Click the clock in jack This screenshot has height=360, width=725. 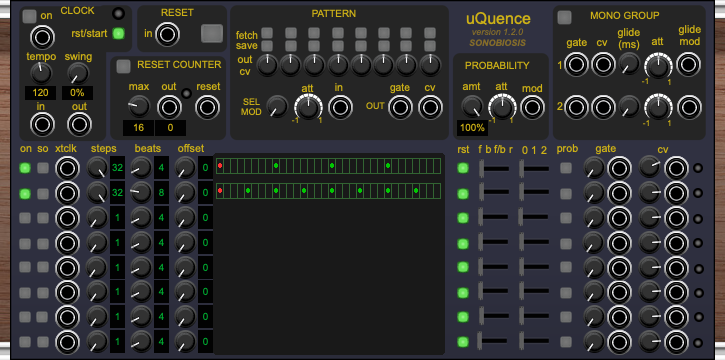click(x=42, y=124)
